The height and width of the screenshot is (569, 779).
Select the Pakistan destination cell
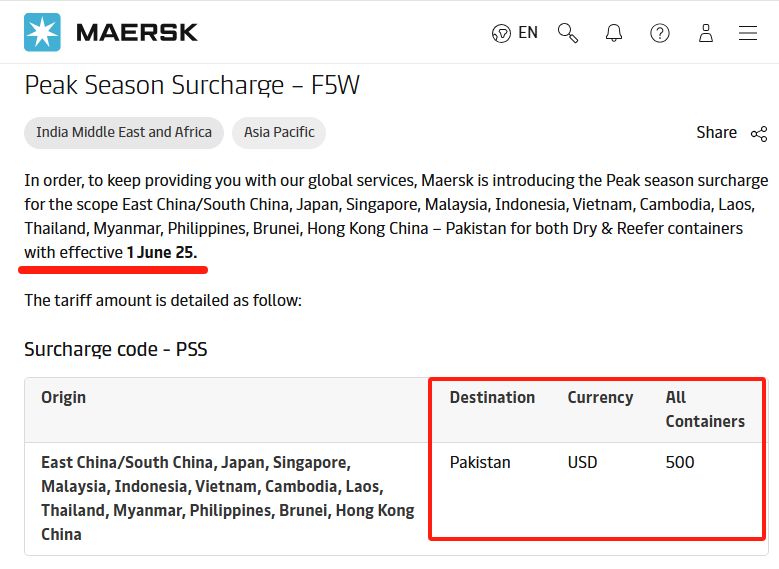pyautogui.click(x=480, y=463)
